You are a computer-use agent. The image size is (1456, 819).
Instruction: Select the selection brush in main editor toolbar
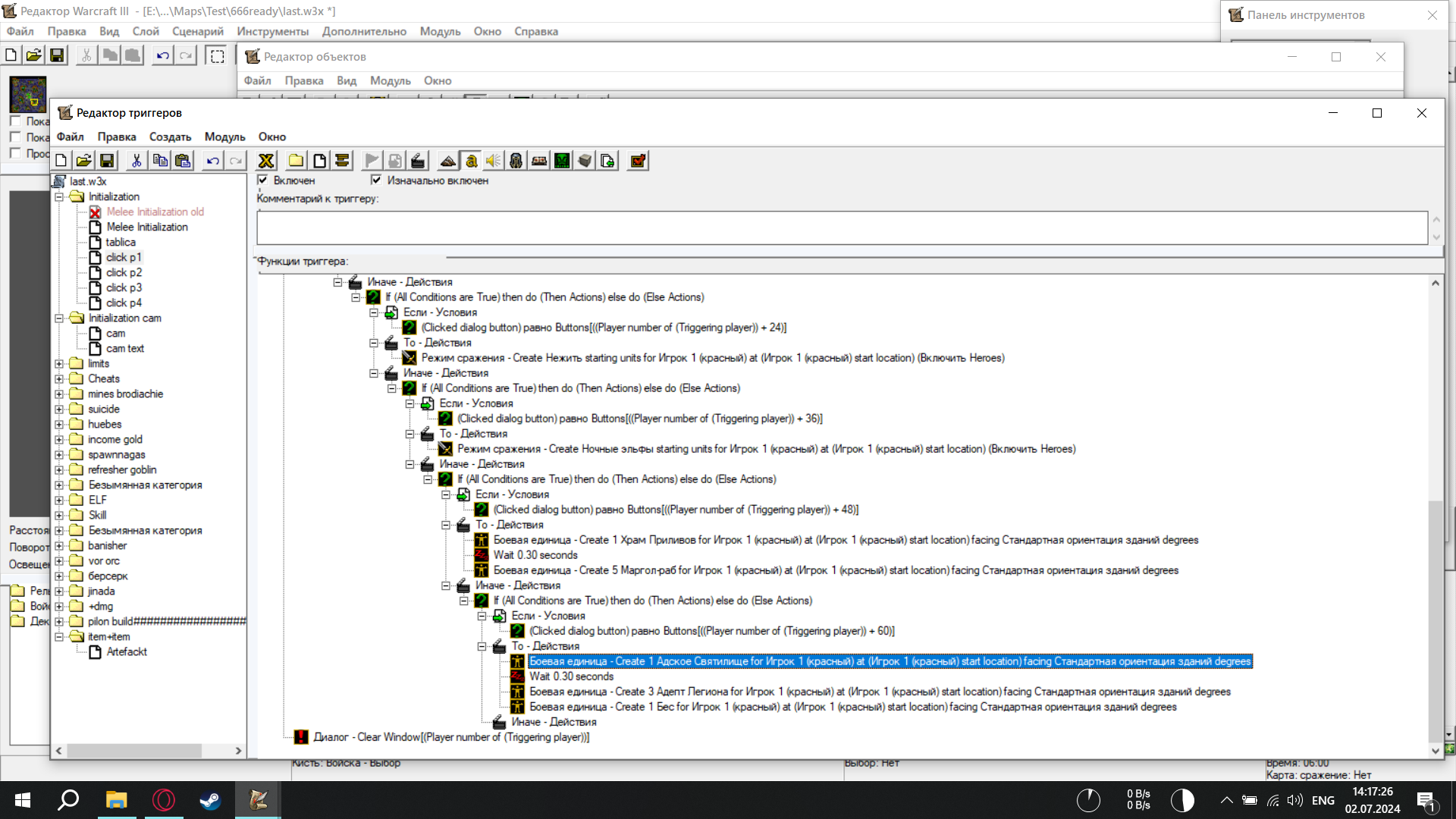point(217,55)
